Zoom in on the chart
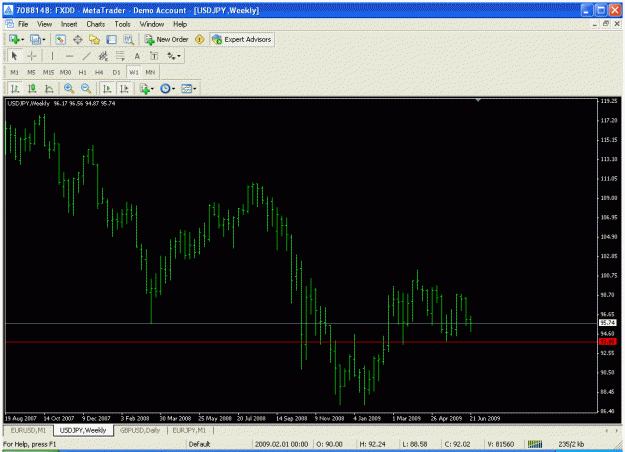 (69, 88)
